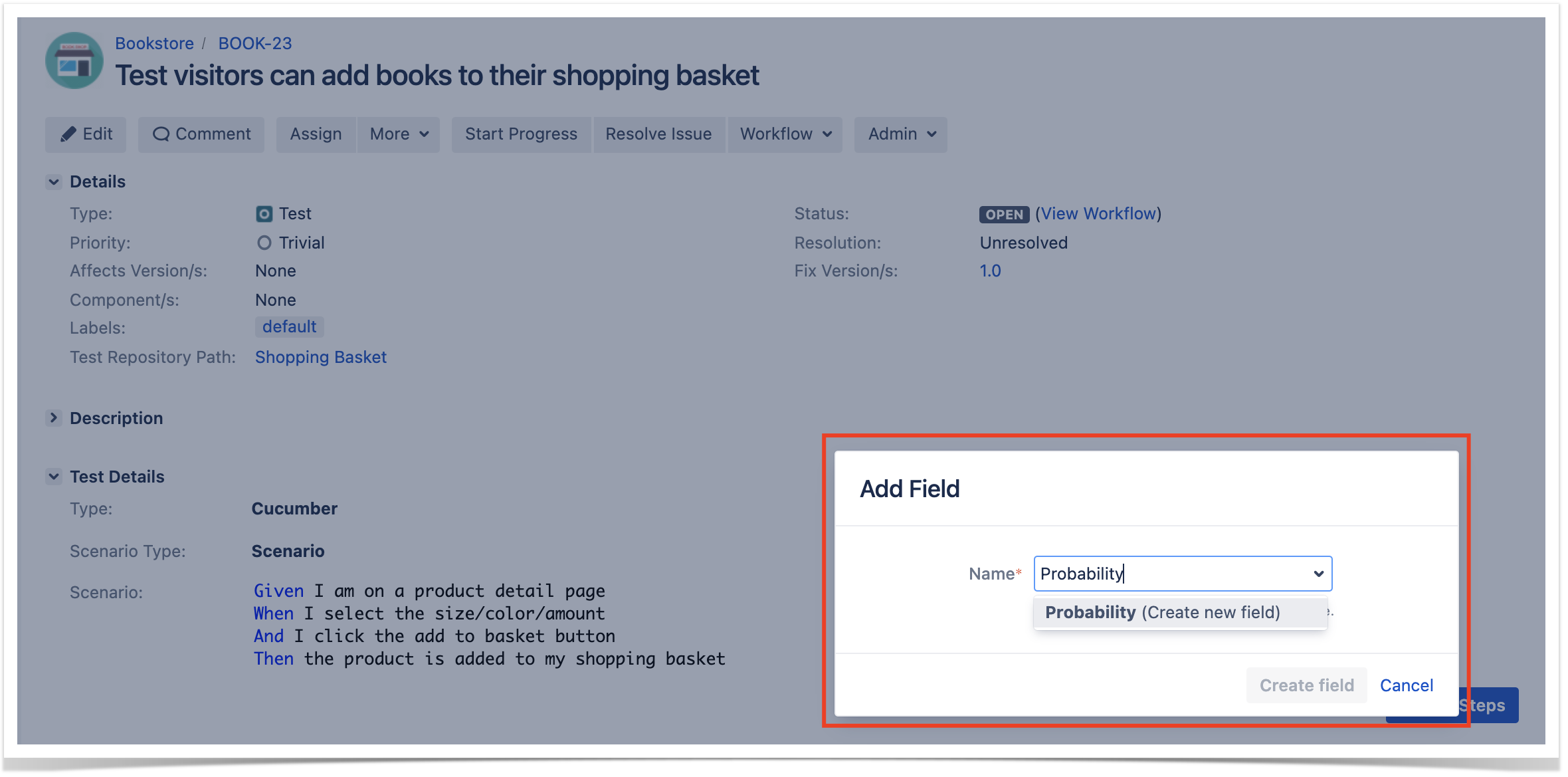
Task: Click the Comment button
Action: click(x=201, y=134)
